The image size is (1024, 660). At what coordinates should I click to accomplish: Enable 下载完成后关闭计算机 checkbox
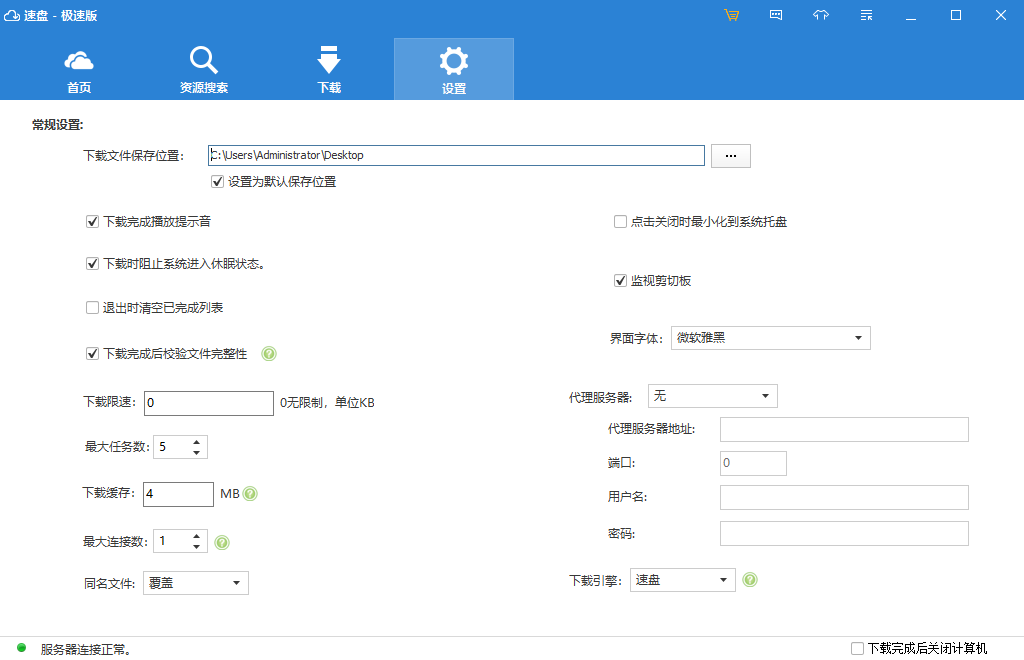(x=857, y=648)
